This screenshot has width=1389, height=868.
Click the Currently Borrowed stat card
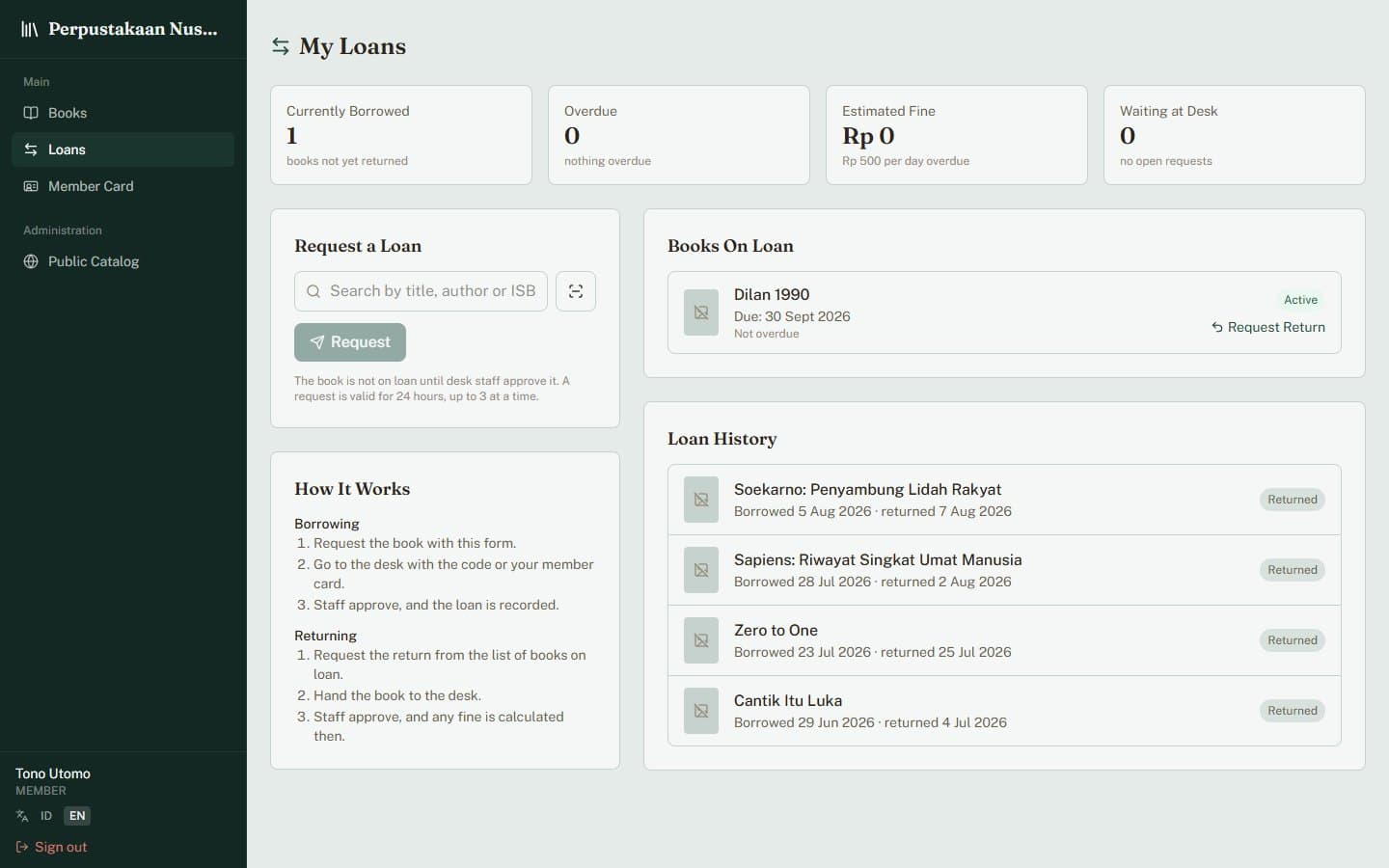click(x=401, y=135)
